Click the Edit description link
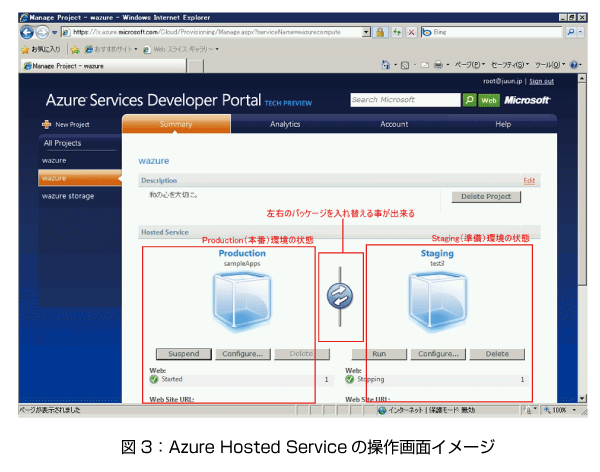Screen dimensions: 600x472 pos(529,180)
